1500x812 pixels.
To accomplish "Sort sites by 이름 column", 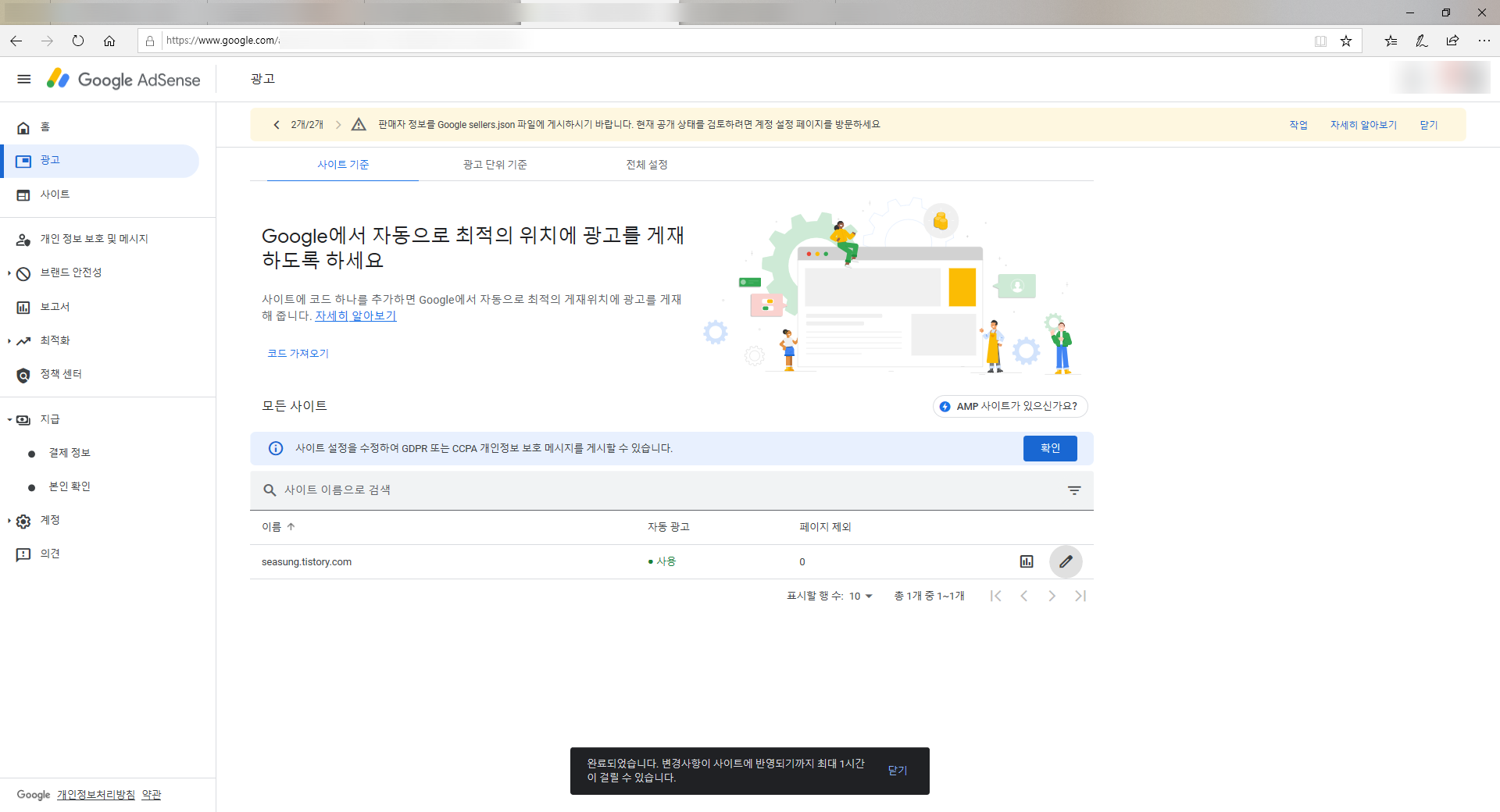I will click(x=278, y=527).
